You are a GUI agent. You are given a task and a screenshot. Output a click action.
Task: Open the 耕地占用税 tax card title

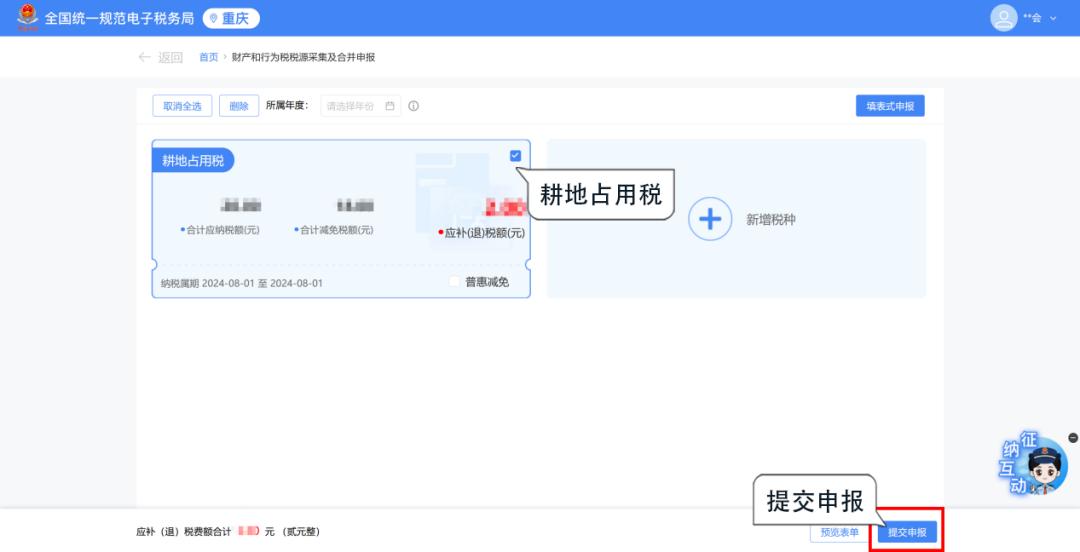coord(193,160)
